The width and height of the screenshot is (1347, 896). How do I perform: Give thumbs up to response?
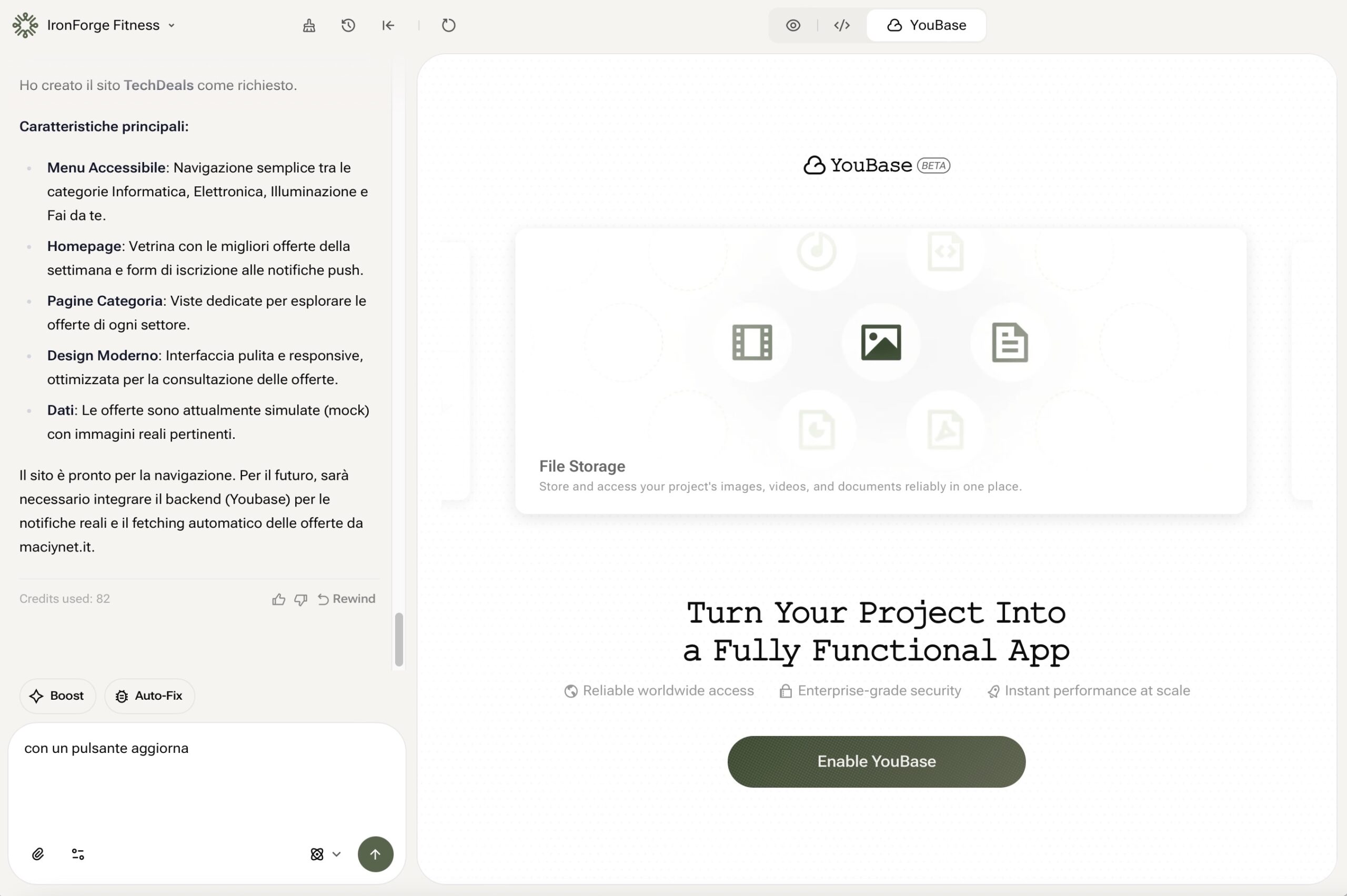278,599
